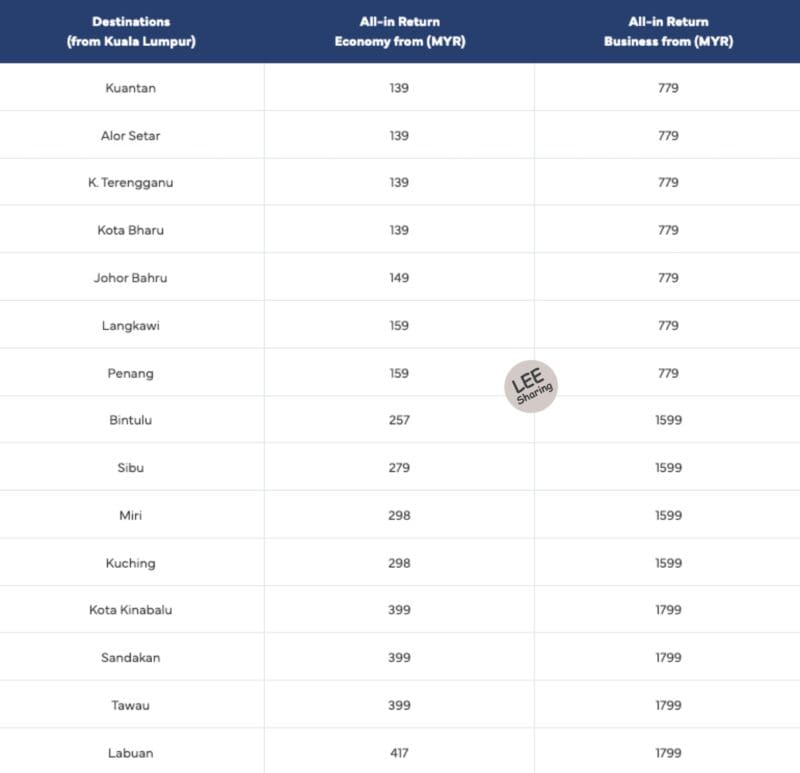Viewport: 800px width, 773px height.
Task: Click the Kota Kinabalu destination
Action: coord(131,610)
